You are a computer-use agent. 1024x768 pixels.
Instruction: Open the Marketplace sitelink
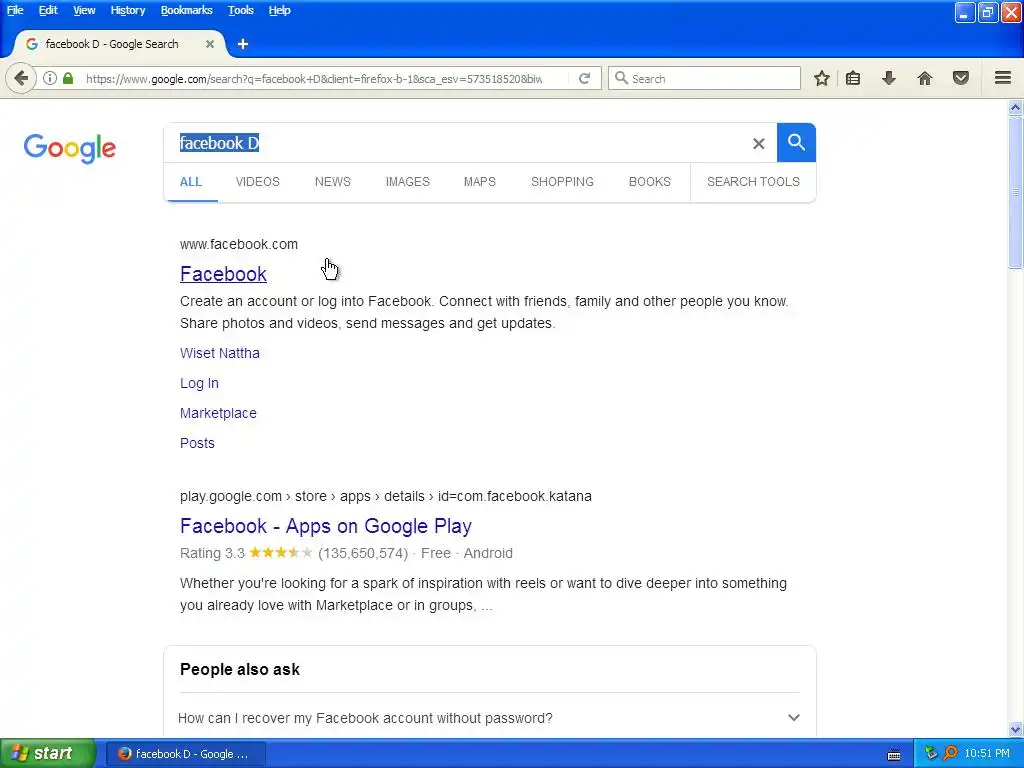[x=218, y=413]
